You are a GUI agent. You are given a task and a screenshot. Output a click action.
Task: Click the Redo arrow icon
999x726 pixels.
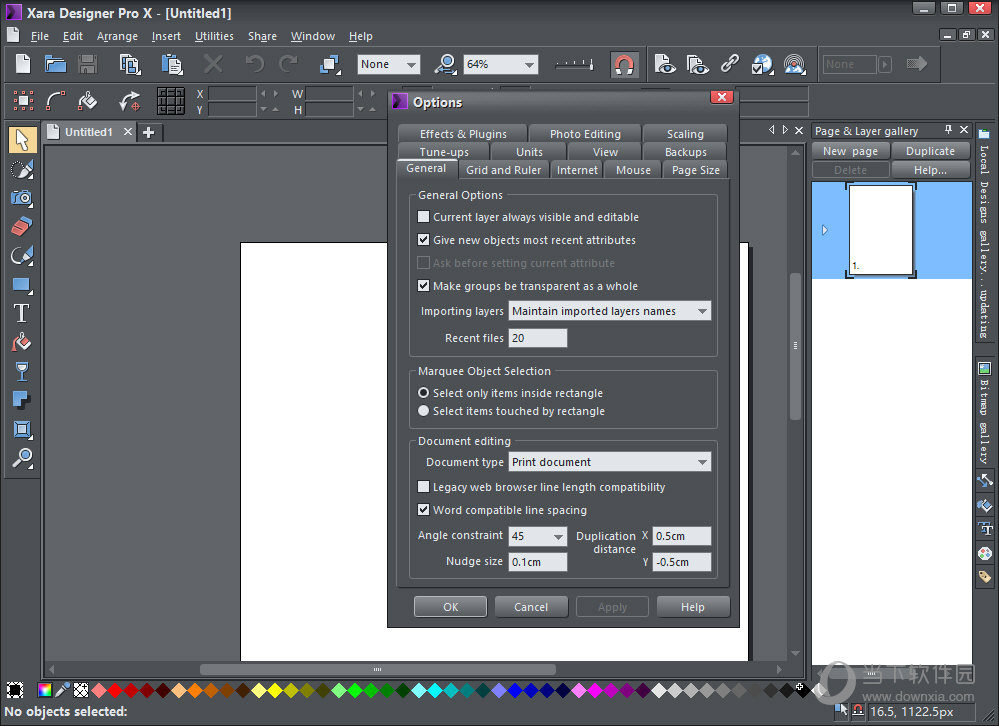click(x=289, y=64)
